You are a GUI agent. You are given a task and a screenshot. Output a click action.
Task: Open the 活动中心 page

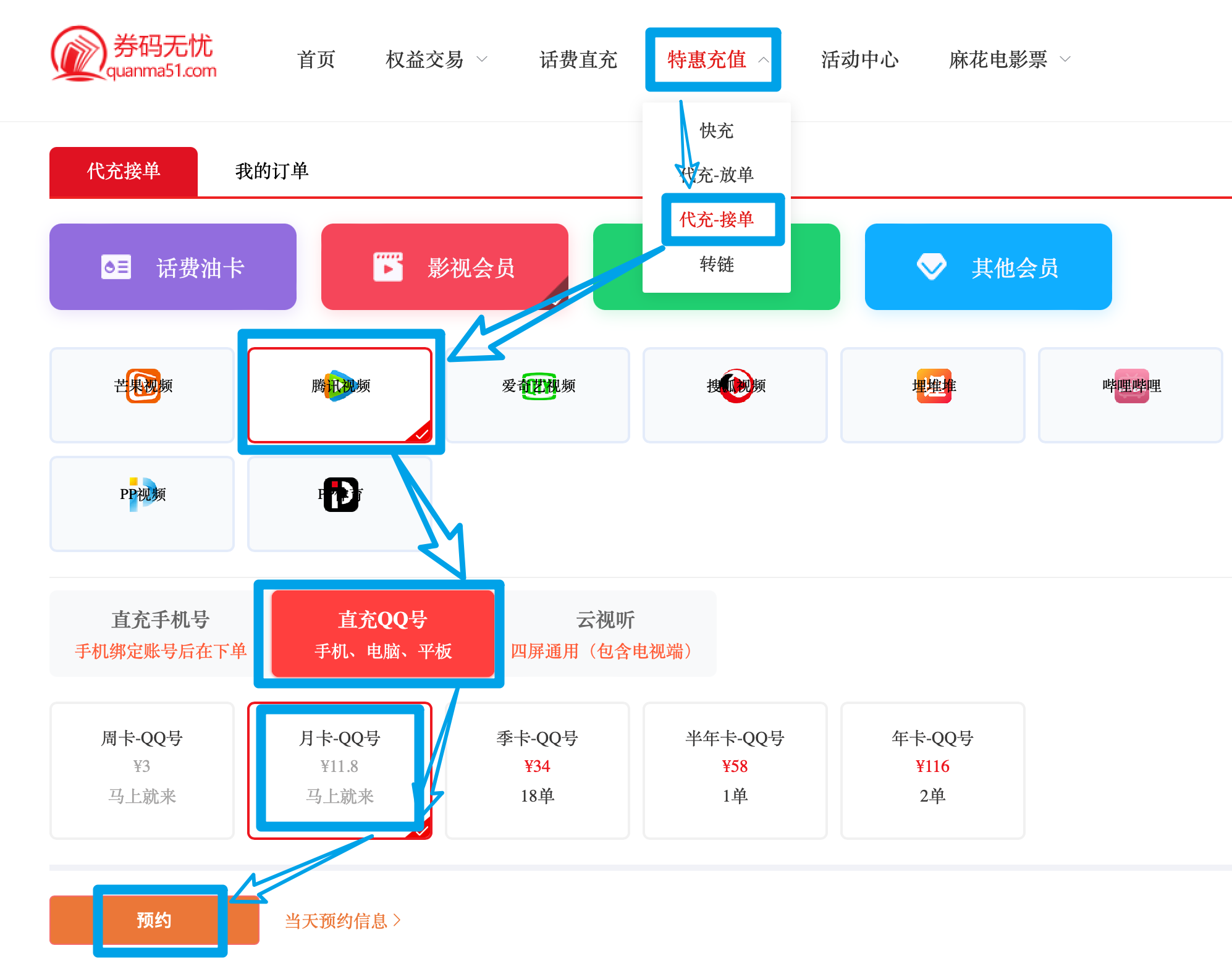pyautogui.click(x=859, y=60)
